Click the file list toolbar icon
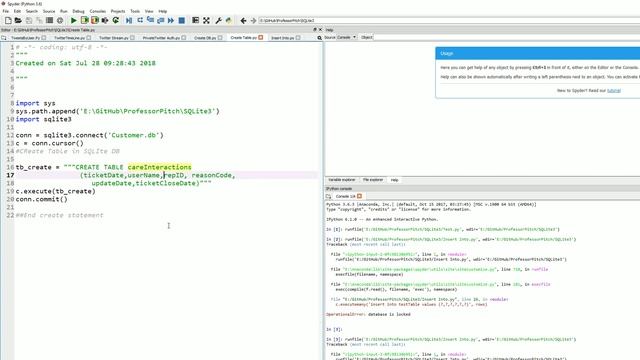 click(49, 20)
